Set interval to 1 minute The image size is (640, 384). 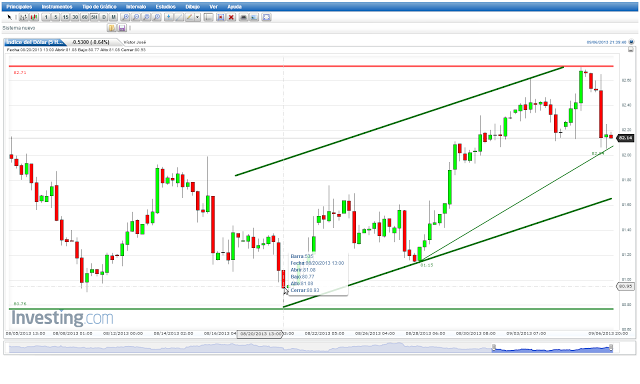coord(46,17)
